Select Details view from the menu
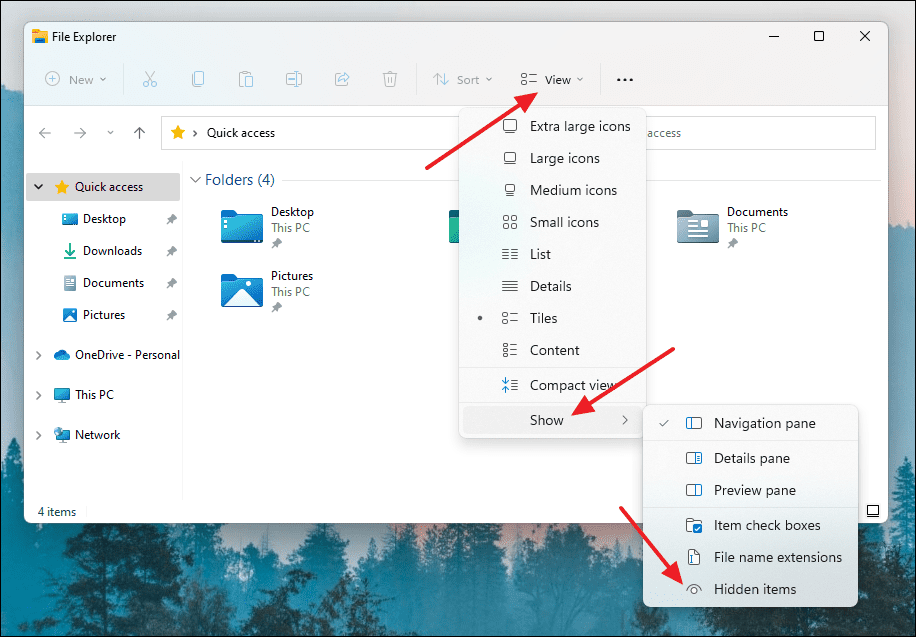This screenshot has width=916, height=637. 550,285
